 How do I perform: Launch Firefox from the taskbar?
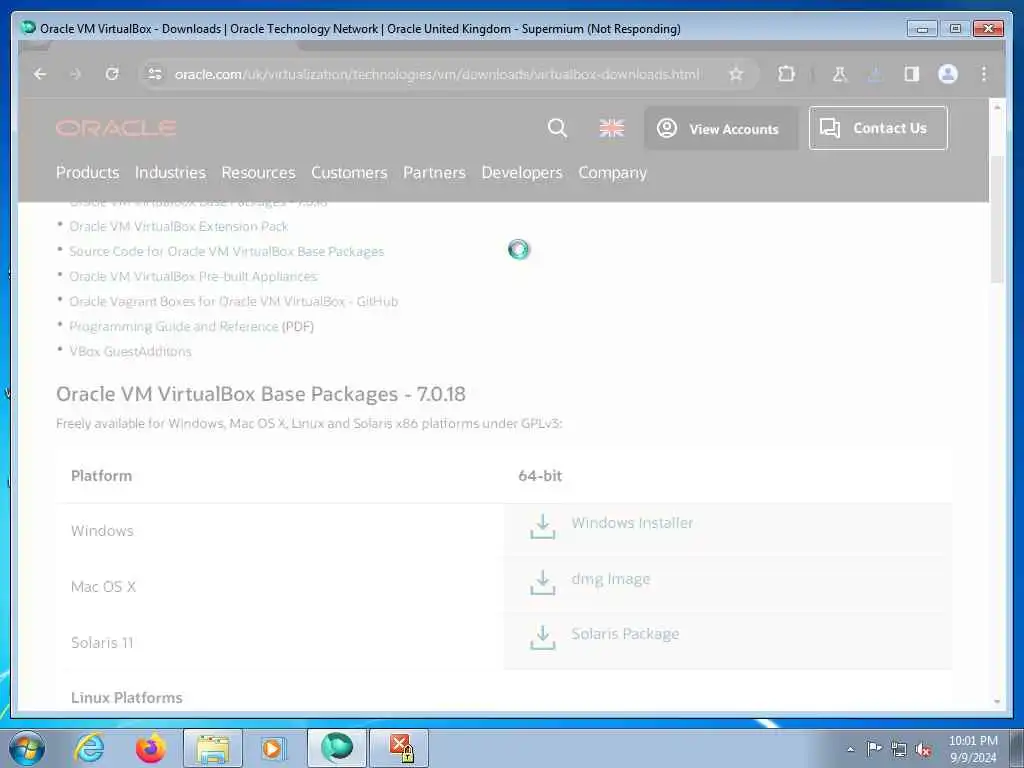click(x=151, y=748)
